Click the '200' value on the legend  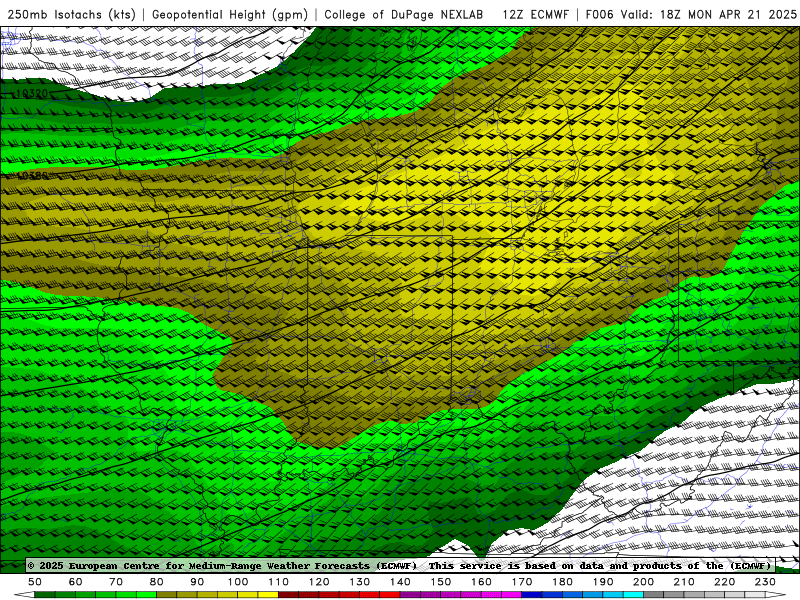[x=643, y=582]
